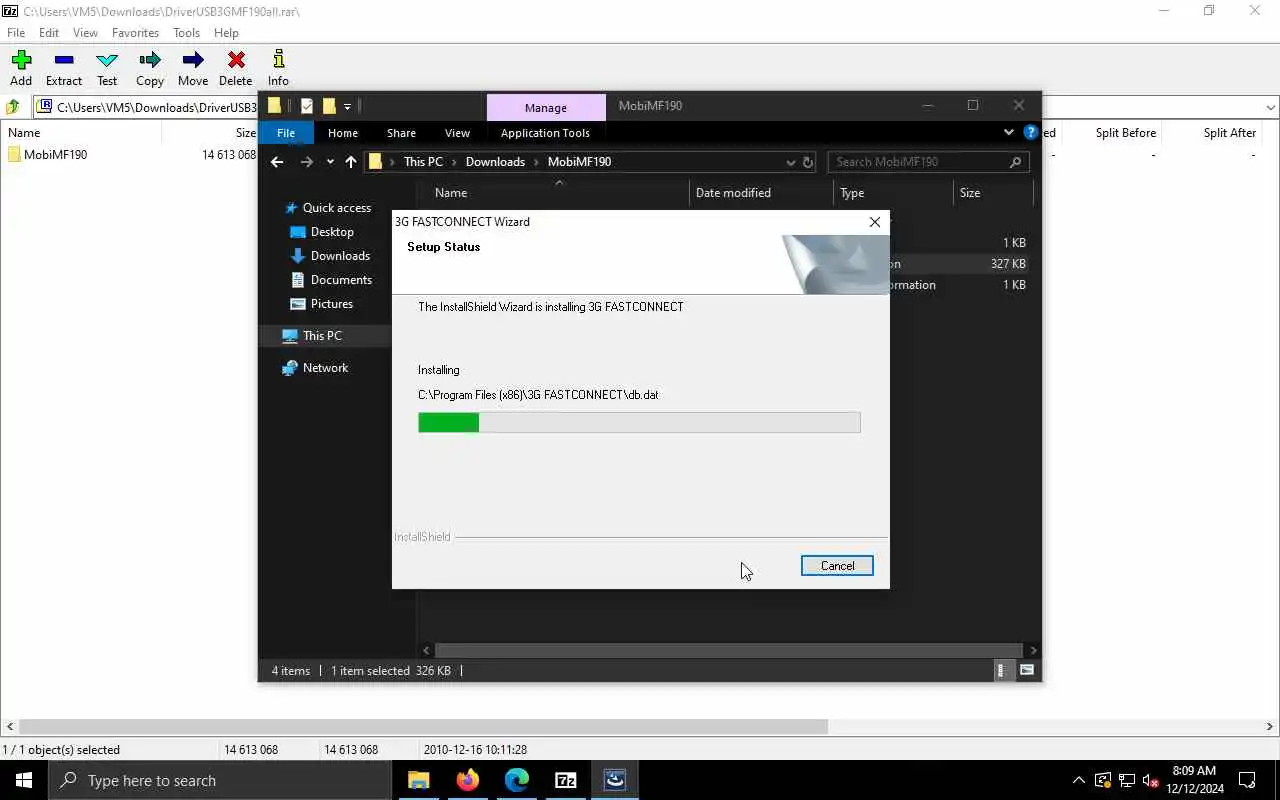Click the Explorer help question mark icon
1280x800 pixels.
pos(1031,132)
